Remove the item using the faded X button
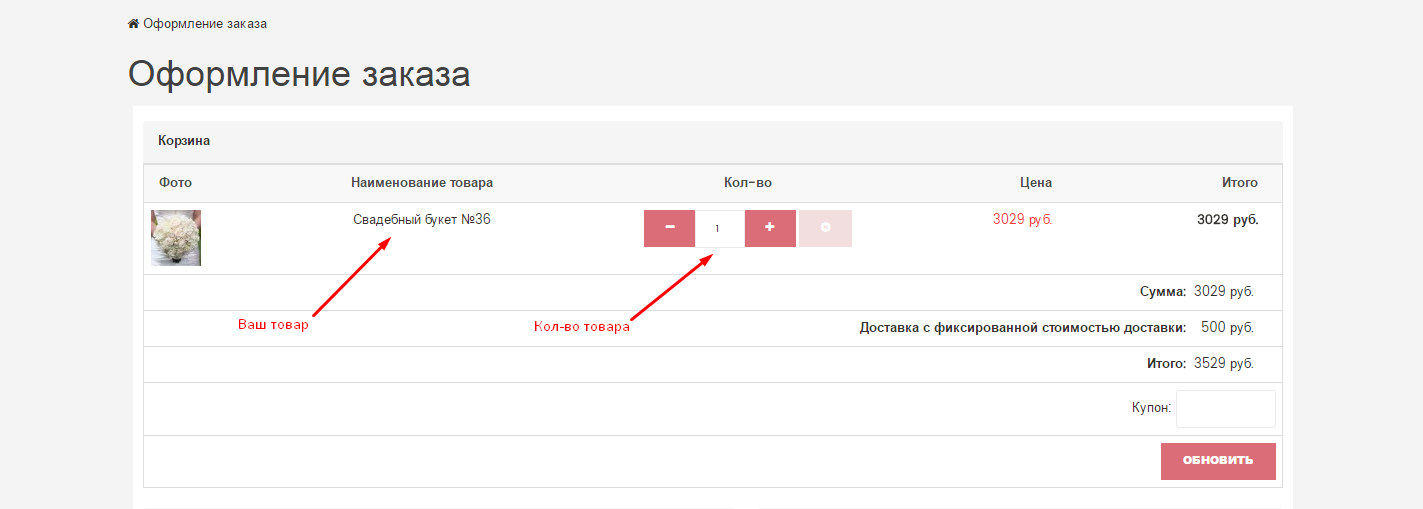This screenshot has height=509, width=1423. 825,228
